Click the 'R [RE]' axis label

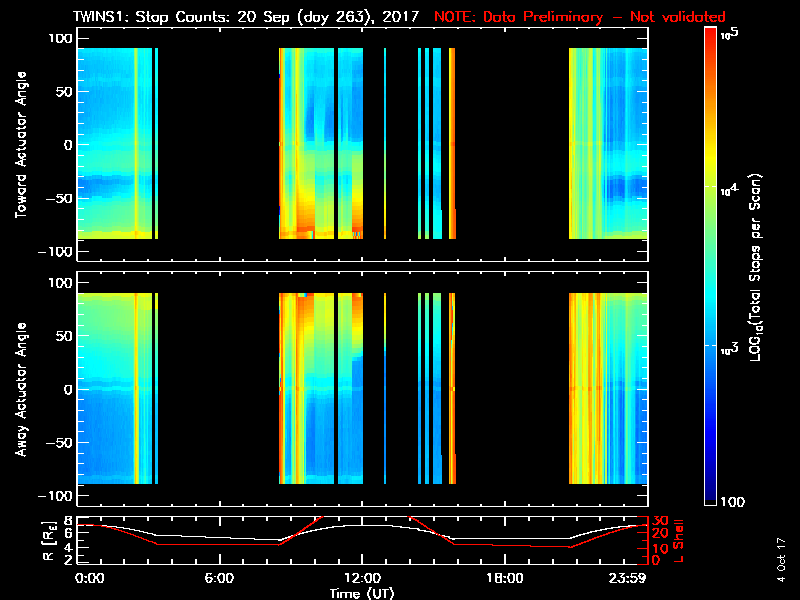(48, 541)
